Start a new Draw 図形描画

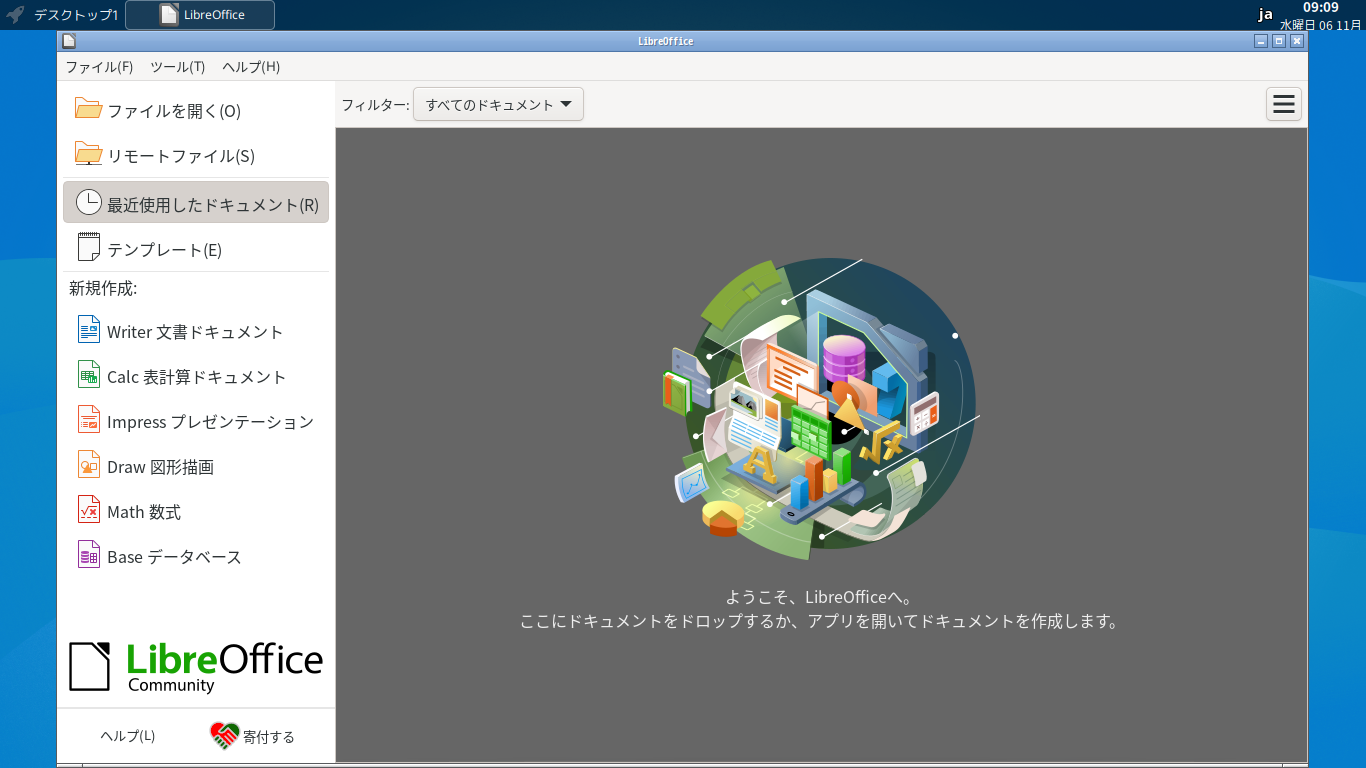160,466
